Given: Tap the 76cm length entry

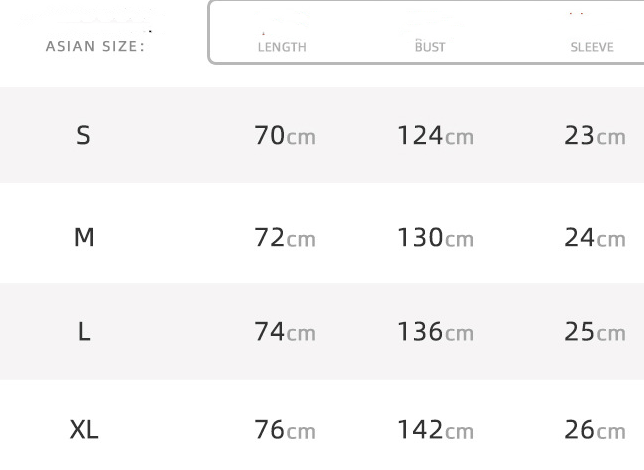Looking at the screenshot, I should pyautogui.click(x=285, y=430).
